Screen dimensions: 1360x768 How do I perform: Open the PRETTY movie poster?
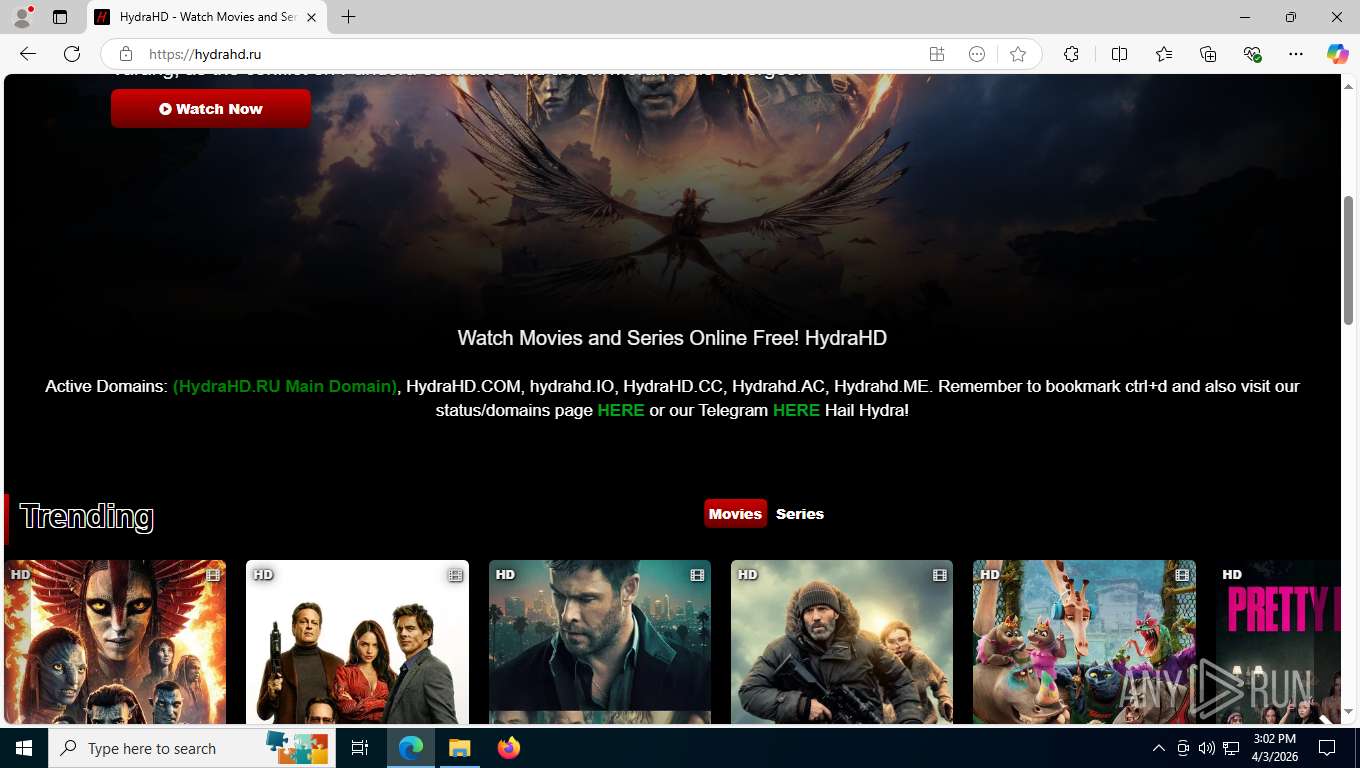1278,642
